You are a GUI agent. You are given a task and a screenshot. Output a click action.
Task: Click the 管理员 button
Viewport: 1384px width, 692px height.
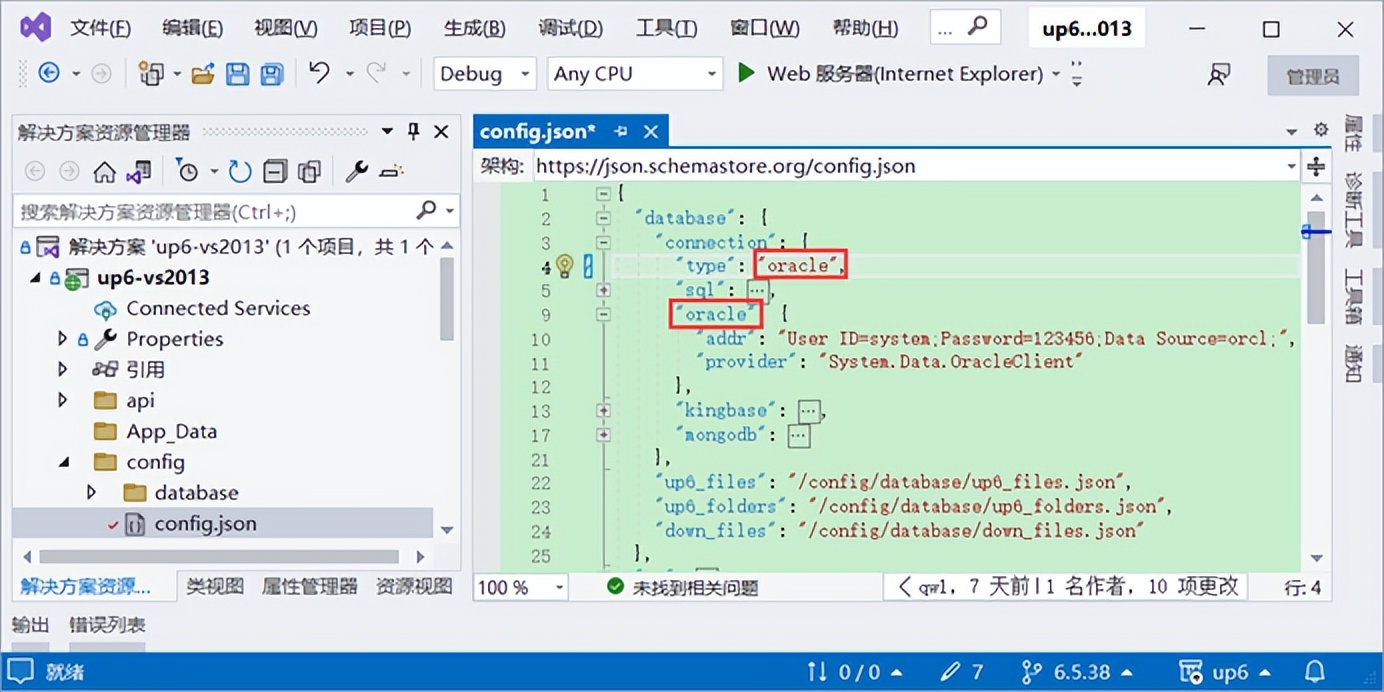tap(1312, 75)
